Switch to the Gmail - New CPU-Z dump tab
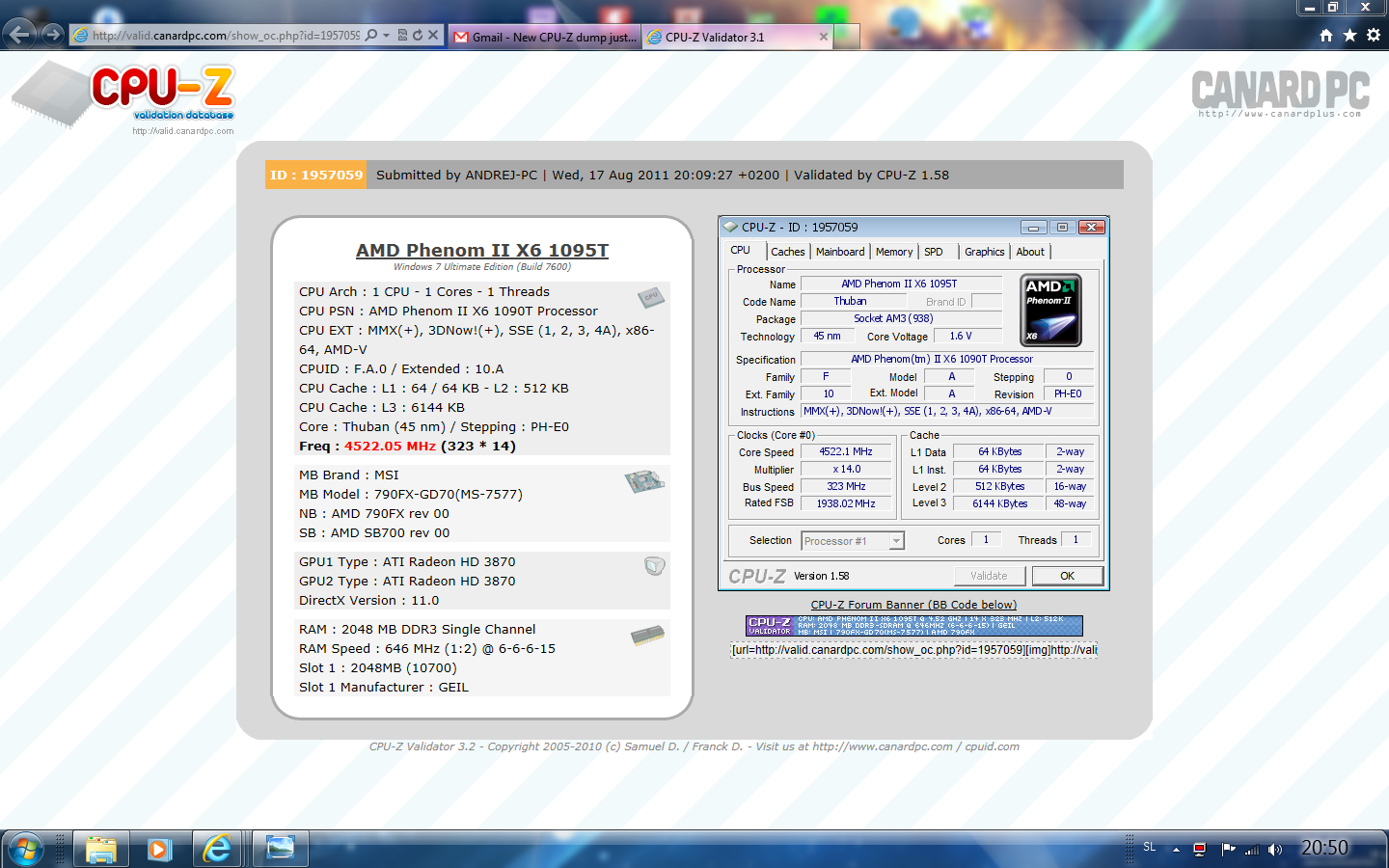The width and height of the screenshot is (1389, 868). (x=545, y=37)
